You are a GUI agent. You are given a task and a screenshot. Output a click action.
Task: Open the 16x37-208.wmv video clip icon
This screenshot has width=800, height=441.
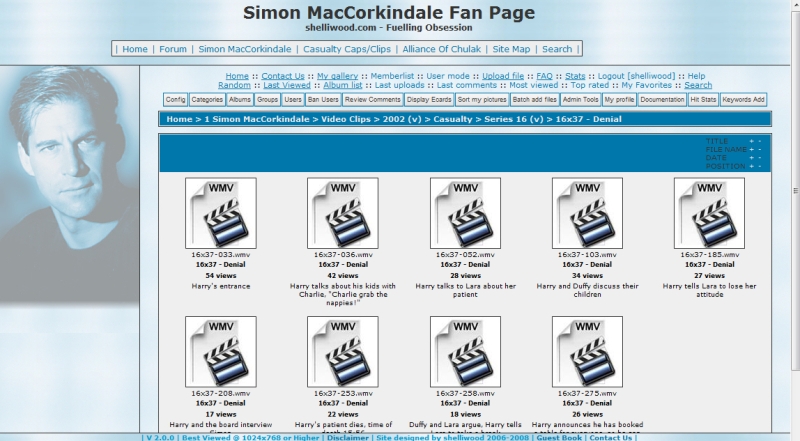(x=213, y=351)
